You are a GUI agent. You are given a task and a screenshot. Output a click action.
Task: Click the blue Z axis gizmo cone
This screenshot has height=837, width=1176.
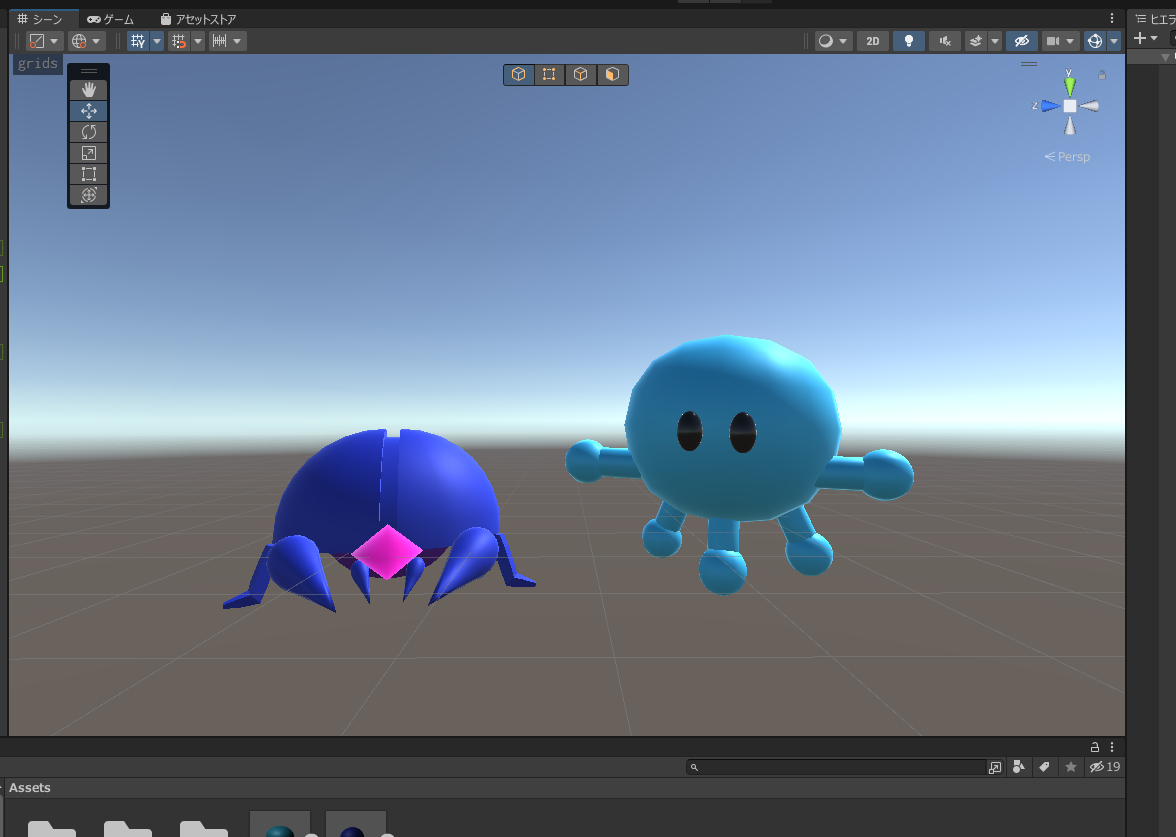point(1047,106)
